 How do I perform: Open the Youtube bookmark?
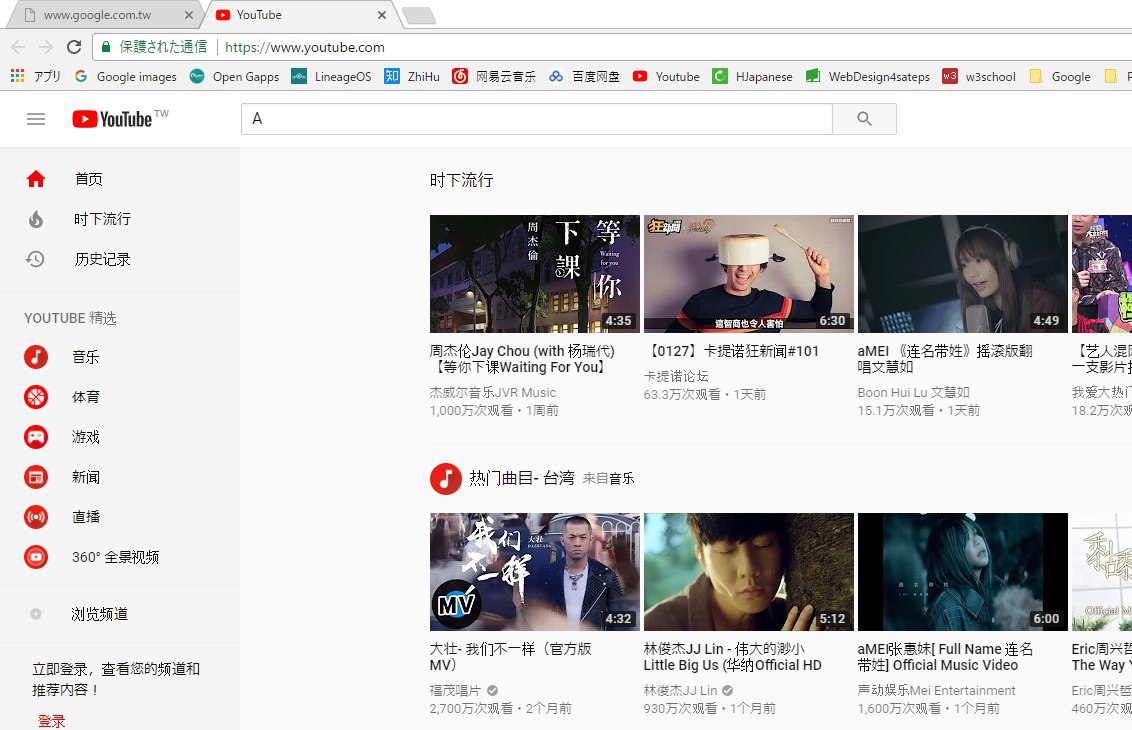666,76
